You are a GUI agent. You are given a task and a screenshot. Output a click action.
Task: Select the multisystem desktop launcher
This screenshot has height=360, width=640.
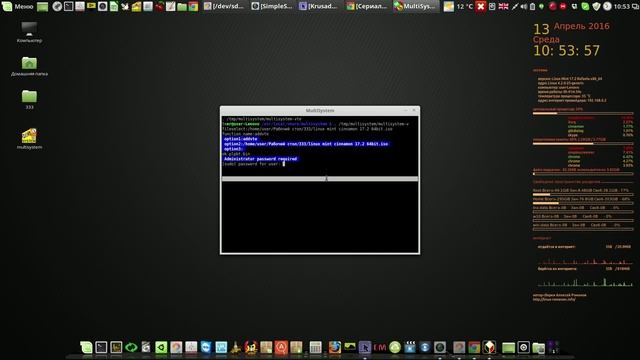tap(29, 138)
